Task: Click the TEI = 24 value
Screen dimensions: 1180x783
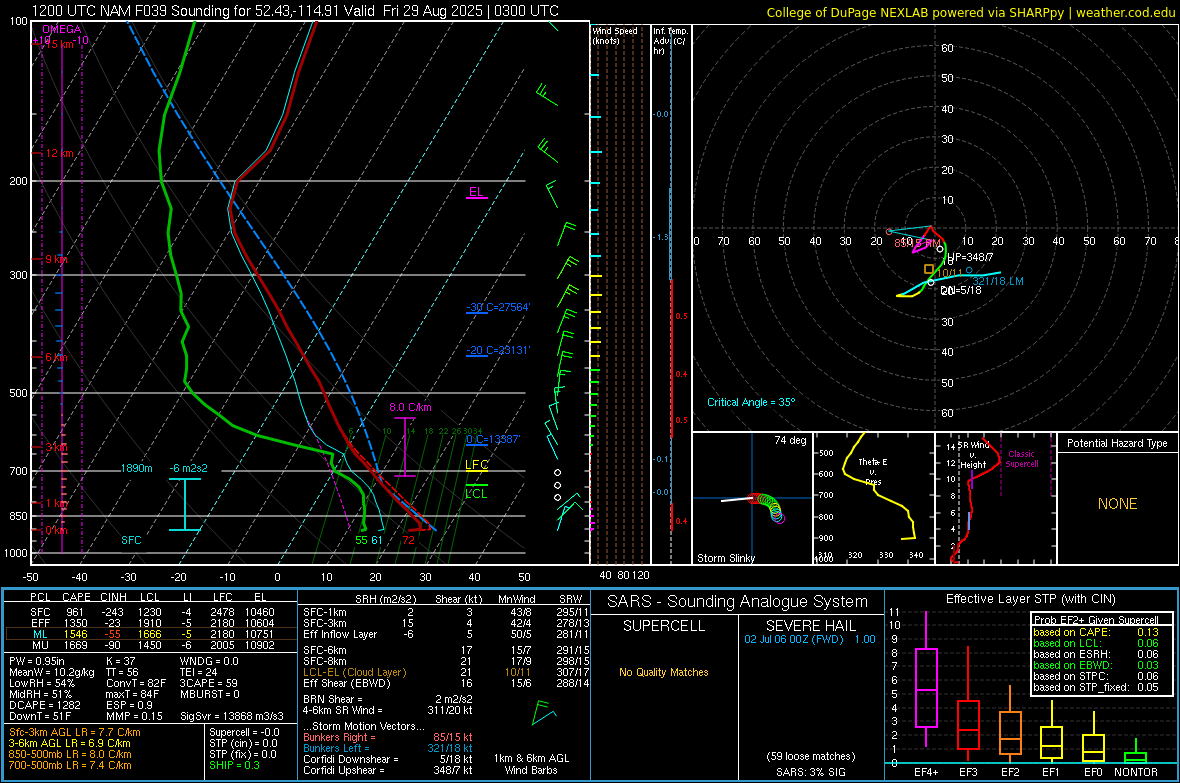Action: tap(199, 672)
